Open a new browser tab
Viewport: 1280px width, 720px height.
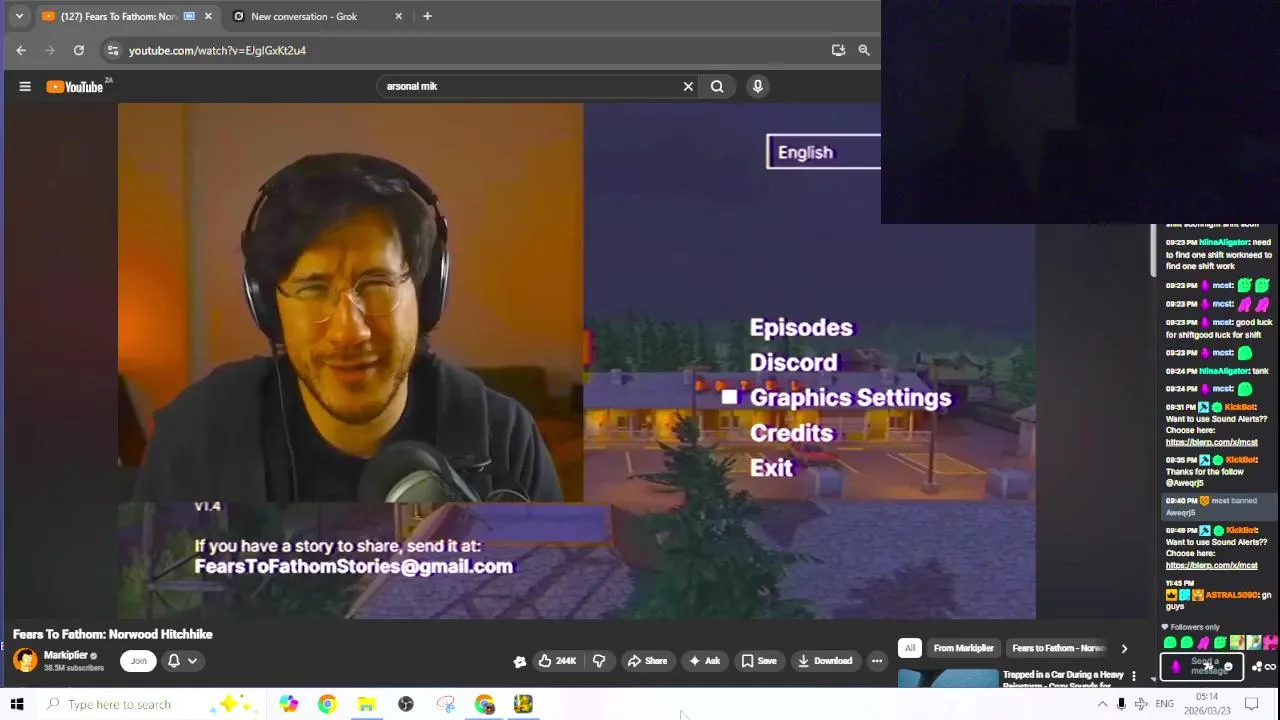(427, 16)
